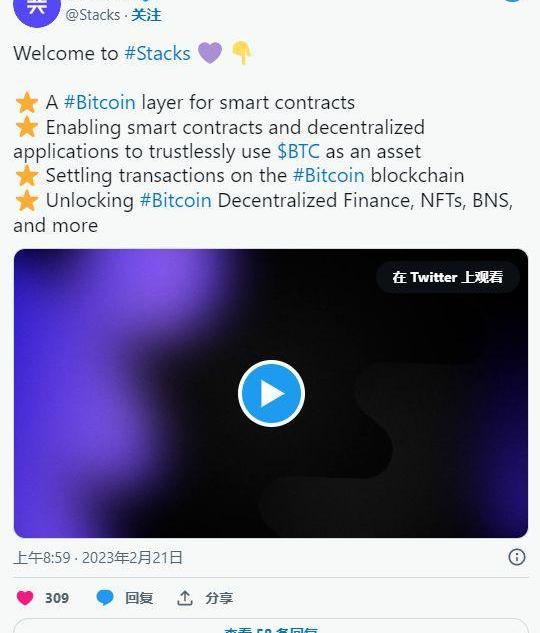Click the blue reply speech bubble icon
Screen dimensions: 540x633
pyautogui.click(x=105, y=598)
